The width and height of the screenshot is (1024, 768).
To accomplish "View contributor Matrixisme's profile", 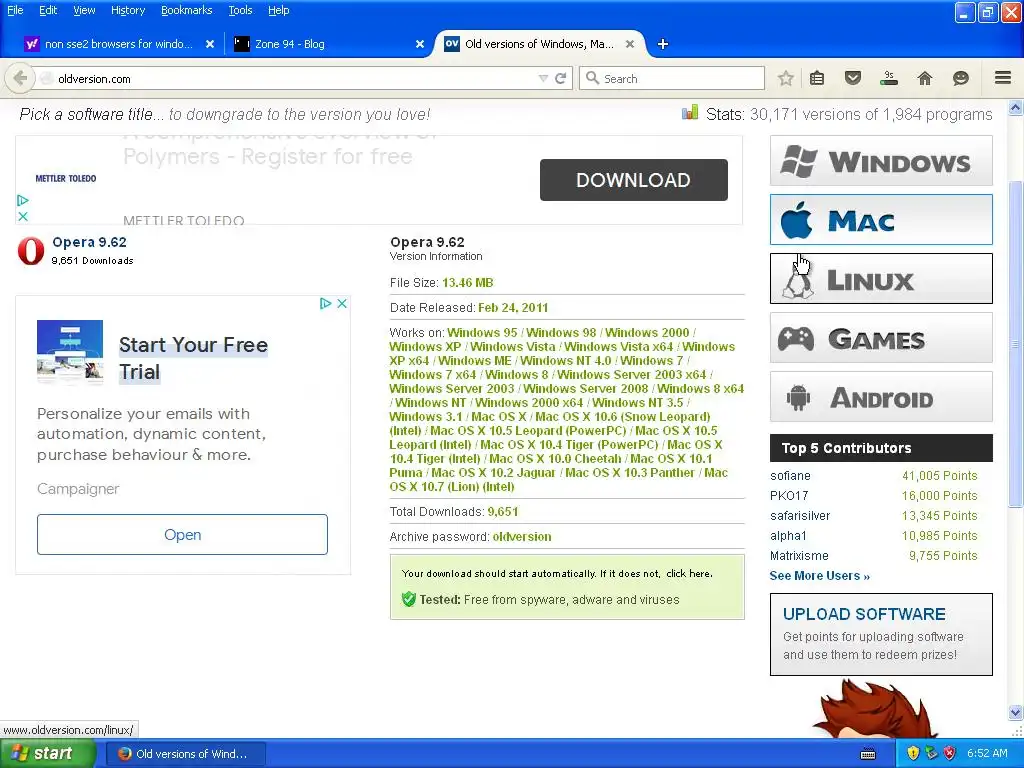I will (x=799, y=555).
